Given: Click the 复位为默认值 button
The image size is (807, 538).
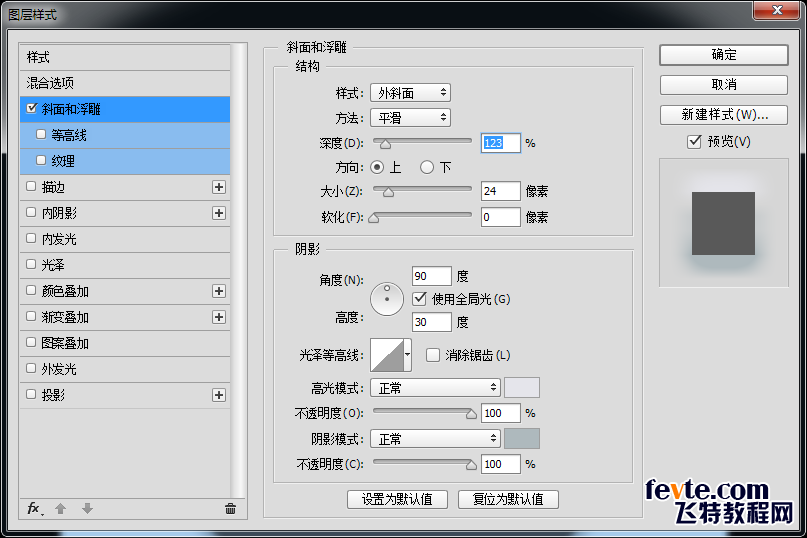Looking at the screenshot, I should [508, 499].
